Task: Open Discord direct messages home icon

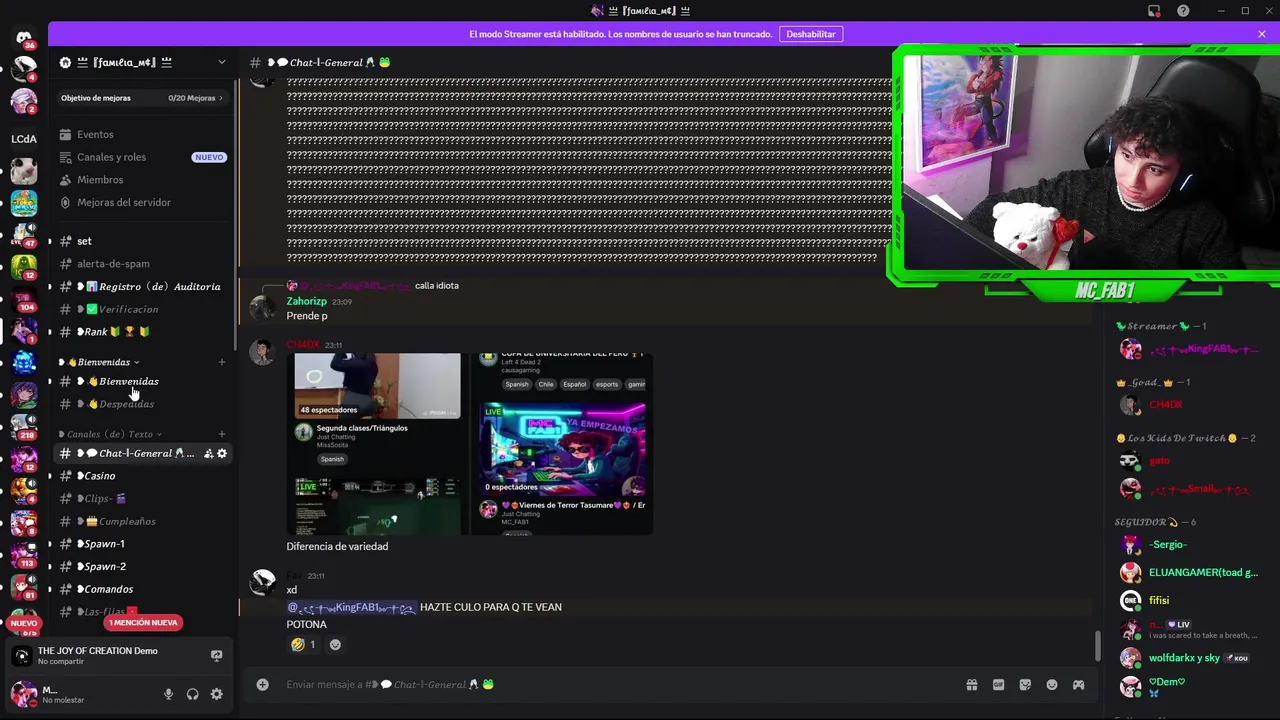Action: click(24, 38)
